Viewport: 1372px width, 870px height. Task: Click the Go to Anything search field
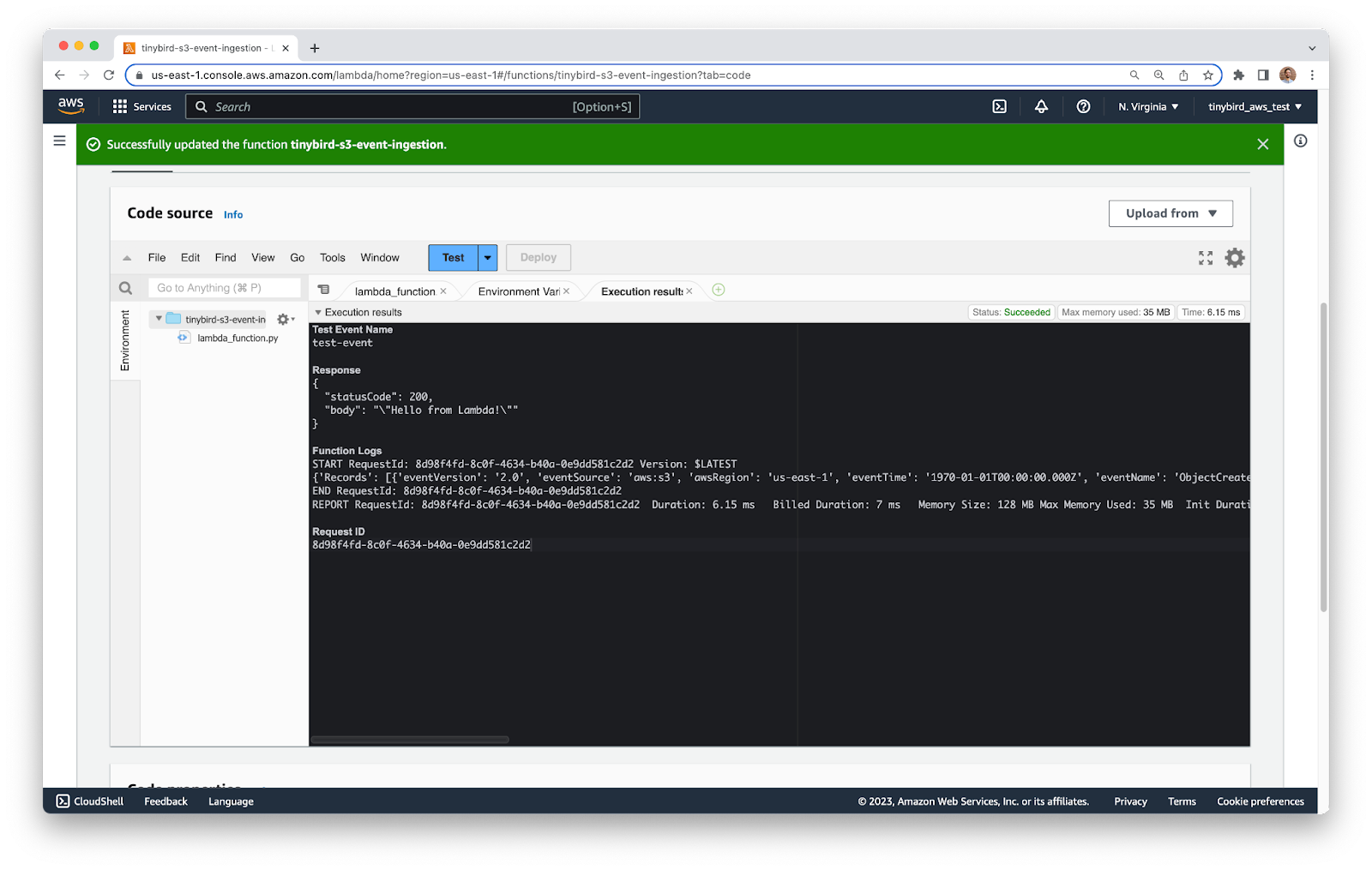225,288
